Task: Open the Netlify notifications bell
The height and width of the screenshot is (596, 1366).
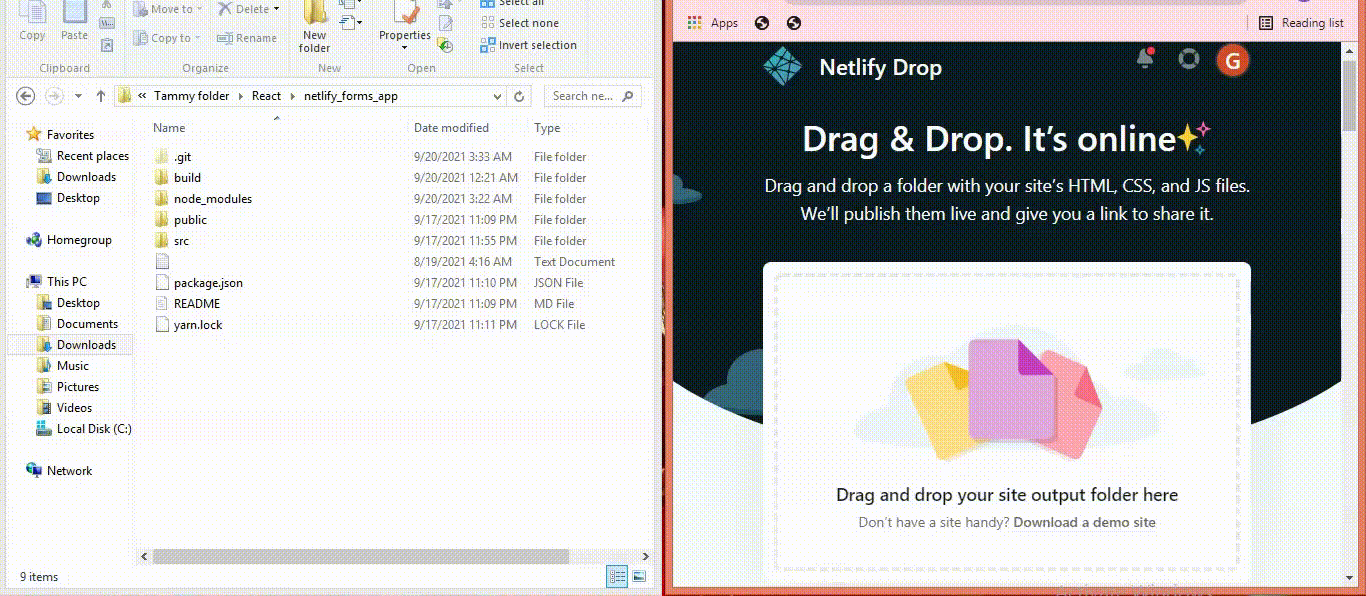Action: (x=1146, y=59)
